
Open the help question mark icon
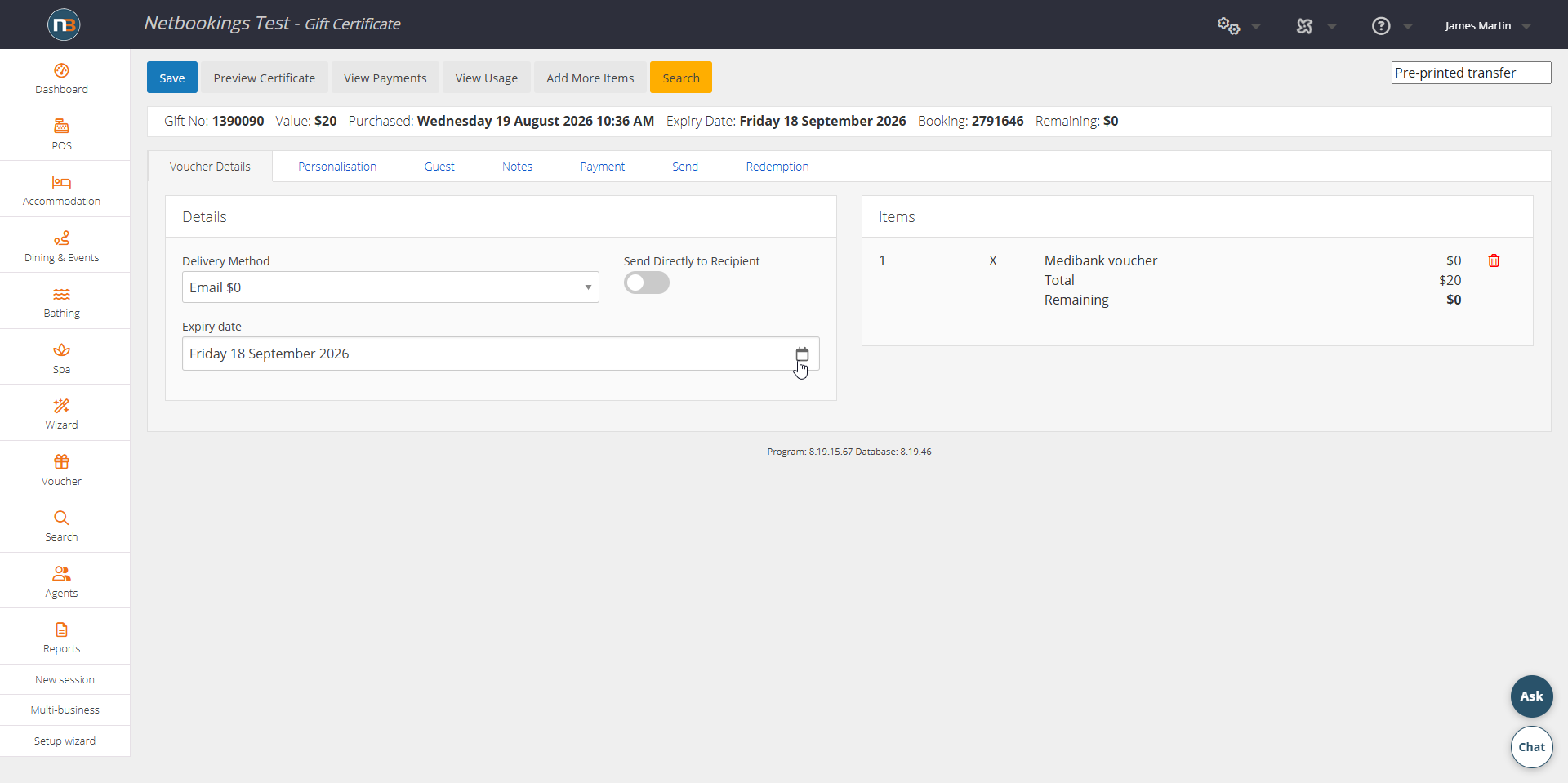tap(1381, 25)
